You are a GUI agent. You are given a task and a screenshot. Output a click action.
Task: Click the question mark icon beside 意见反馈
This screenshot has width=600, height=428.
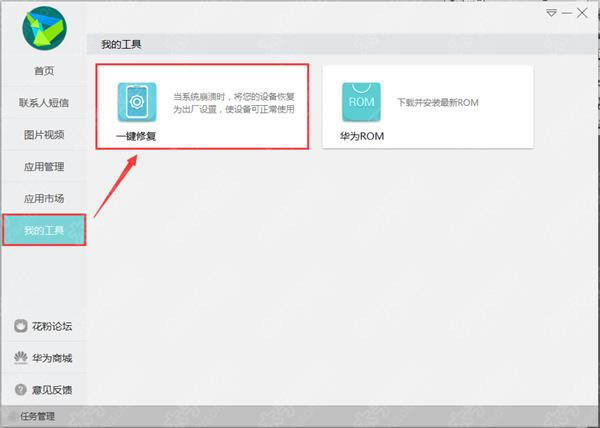(20, 389)
